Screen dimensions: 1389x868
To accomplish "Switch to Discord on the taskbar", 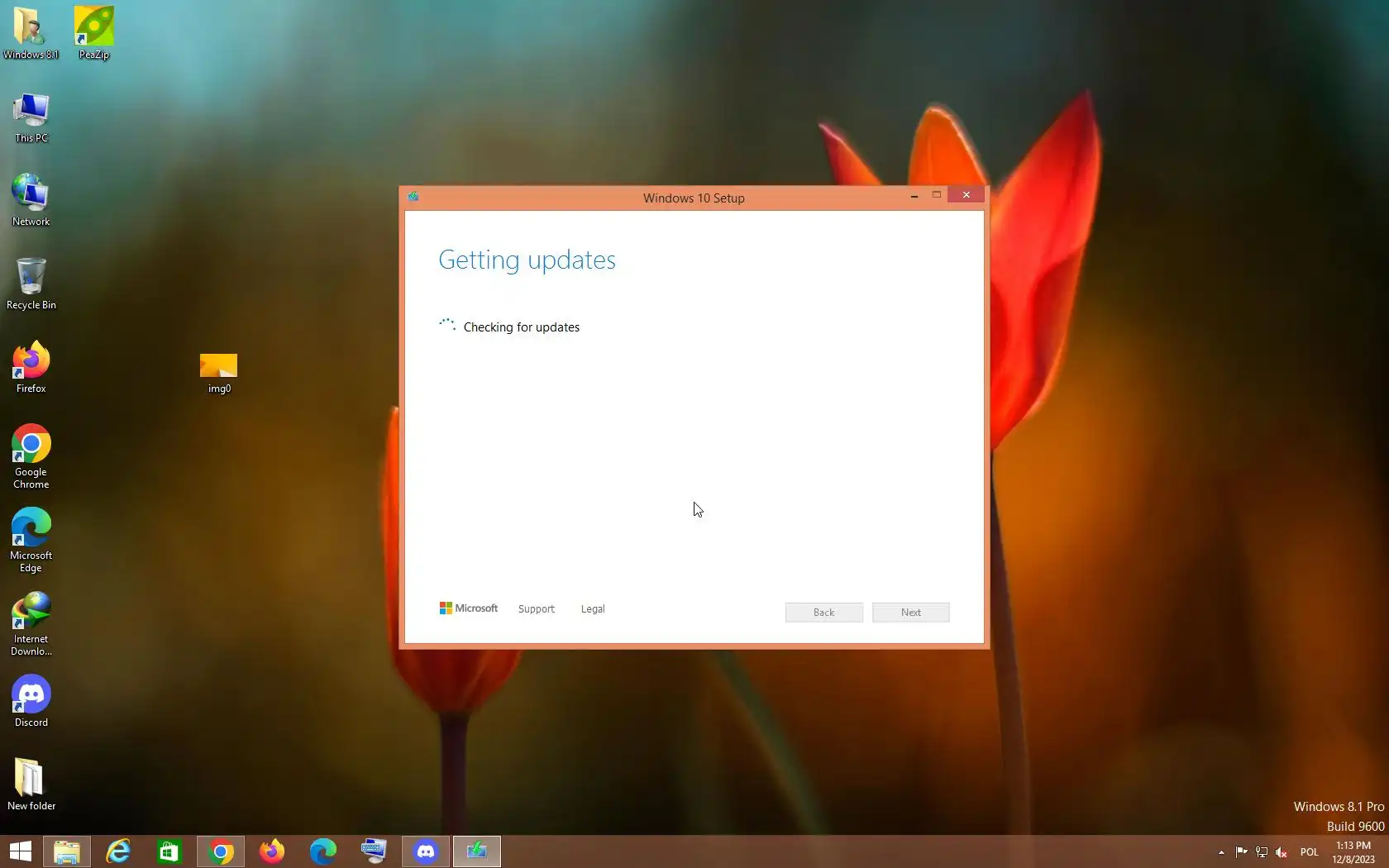I will [x=426, y=851].
